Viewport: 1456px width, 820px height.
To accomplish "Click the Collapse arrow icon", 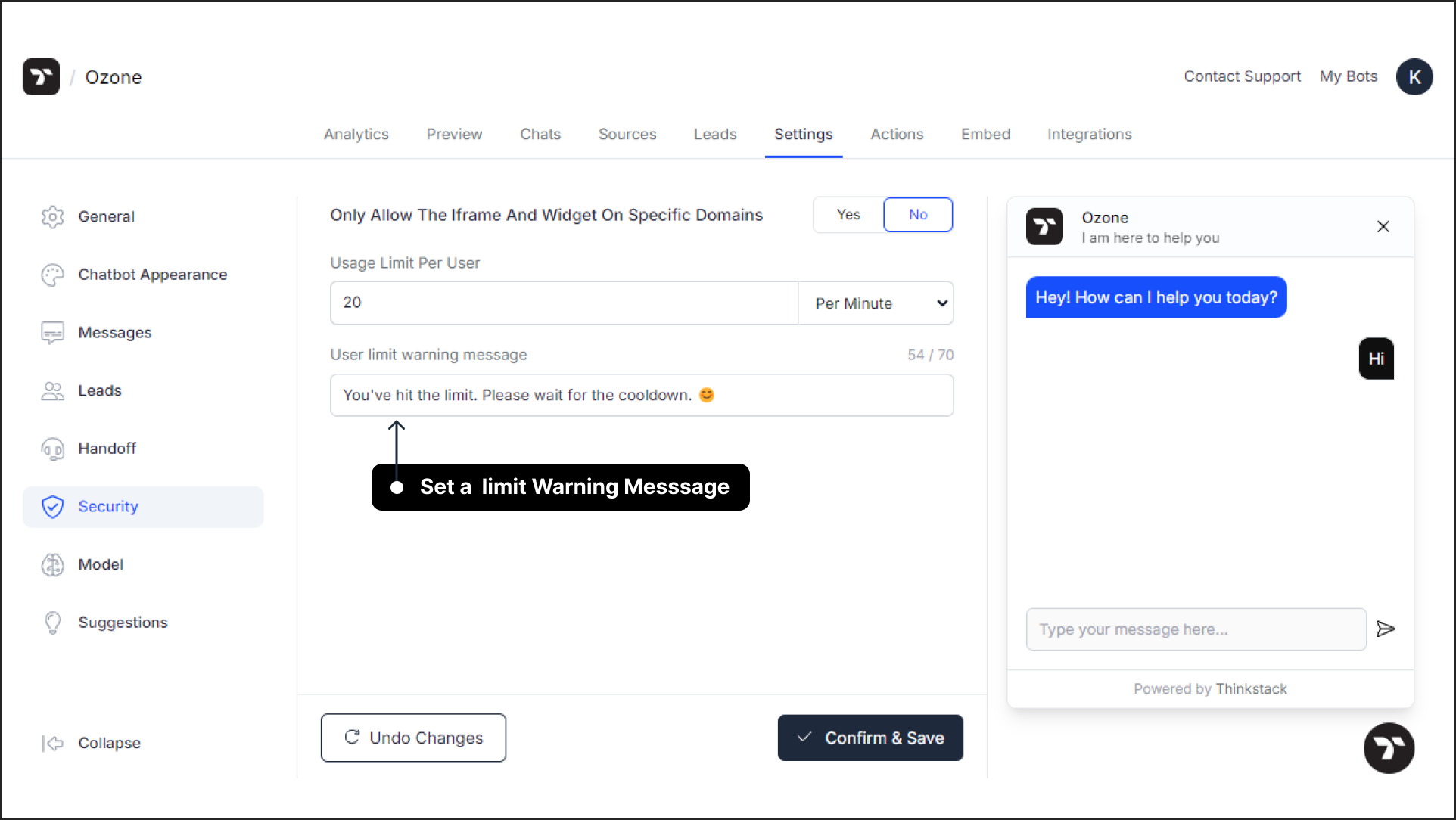I will tap(53, 744).
